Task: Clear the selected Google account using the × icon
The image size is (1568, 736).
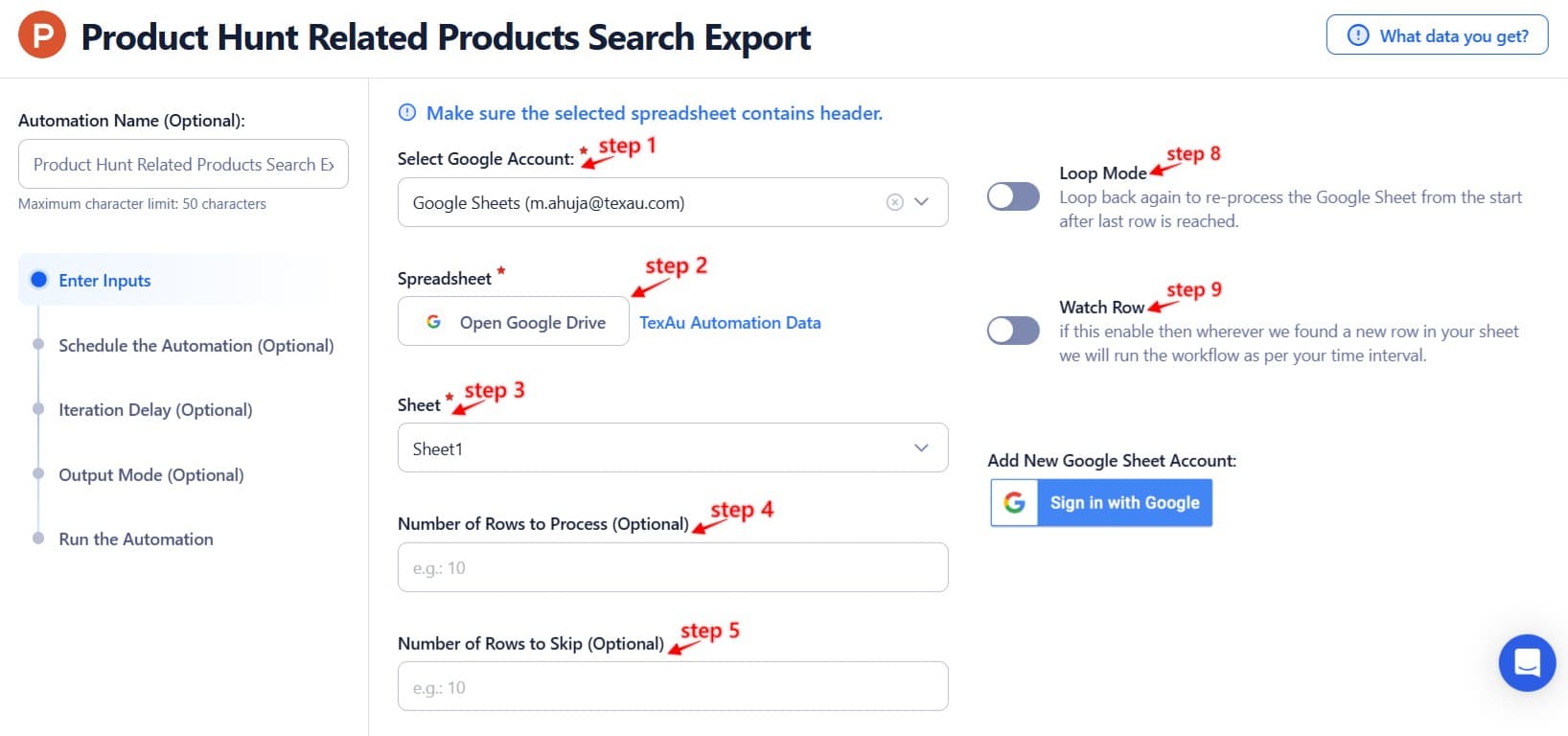Action: pos(893,202)
